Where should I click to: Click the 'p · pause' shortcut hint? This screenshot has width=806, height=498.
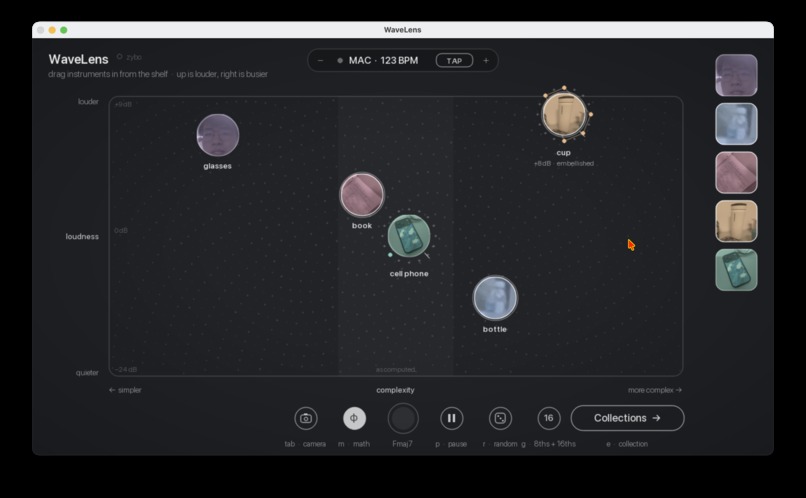click(x=451, y=444)
